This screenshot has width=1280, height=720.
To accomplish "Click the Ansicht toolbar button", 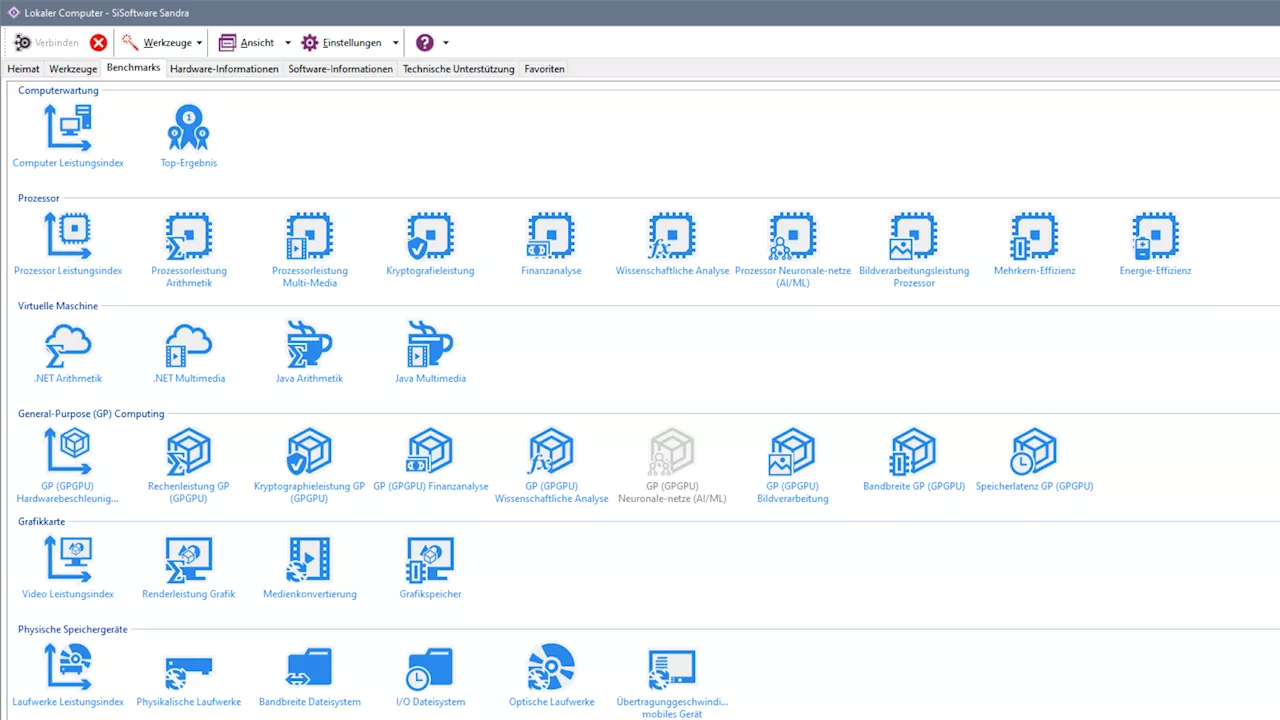I will [x=246, y=43].
